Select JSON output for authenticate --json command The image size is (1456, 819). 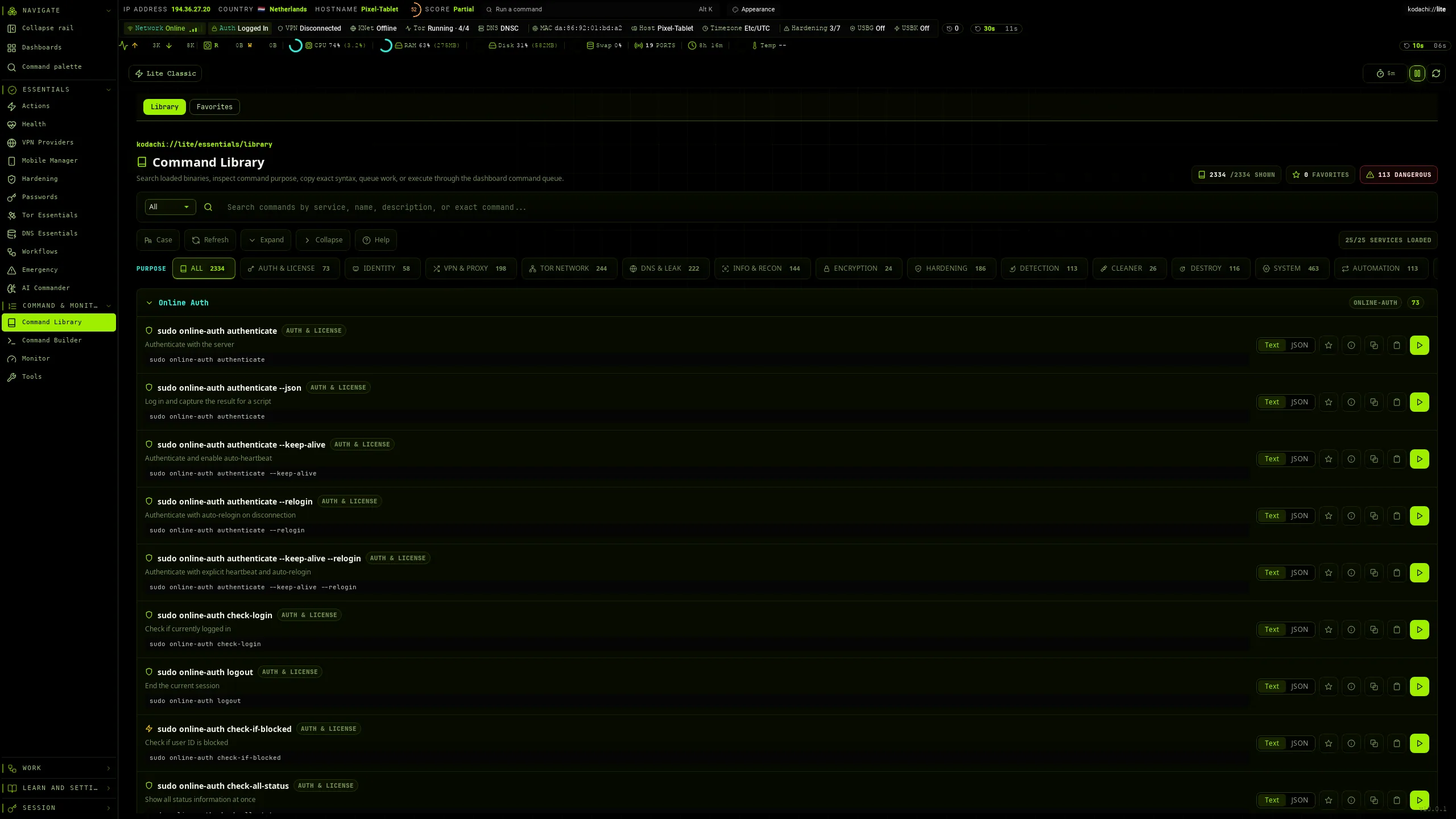(x=1299, y=402)
